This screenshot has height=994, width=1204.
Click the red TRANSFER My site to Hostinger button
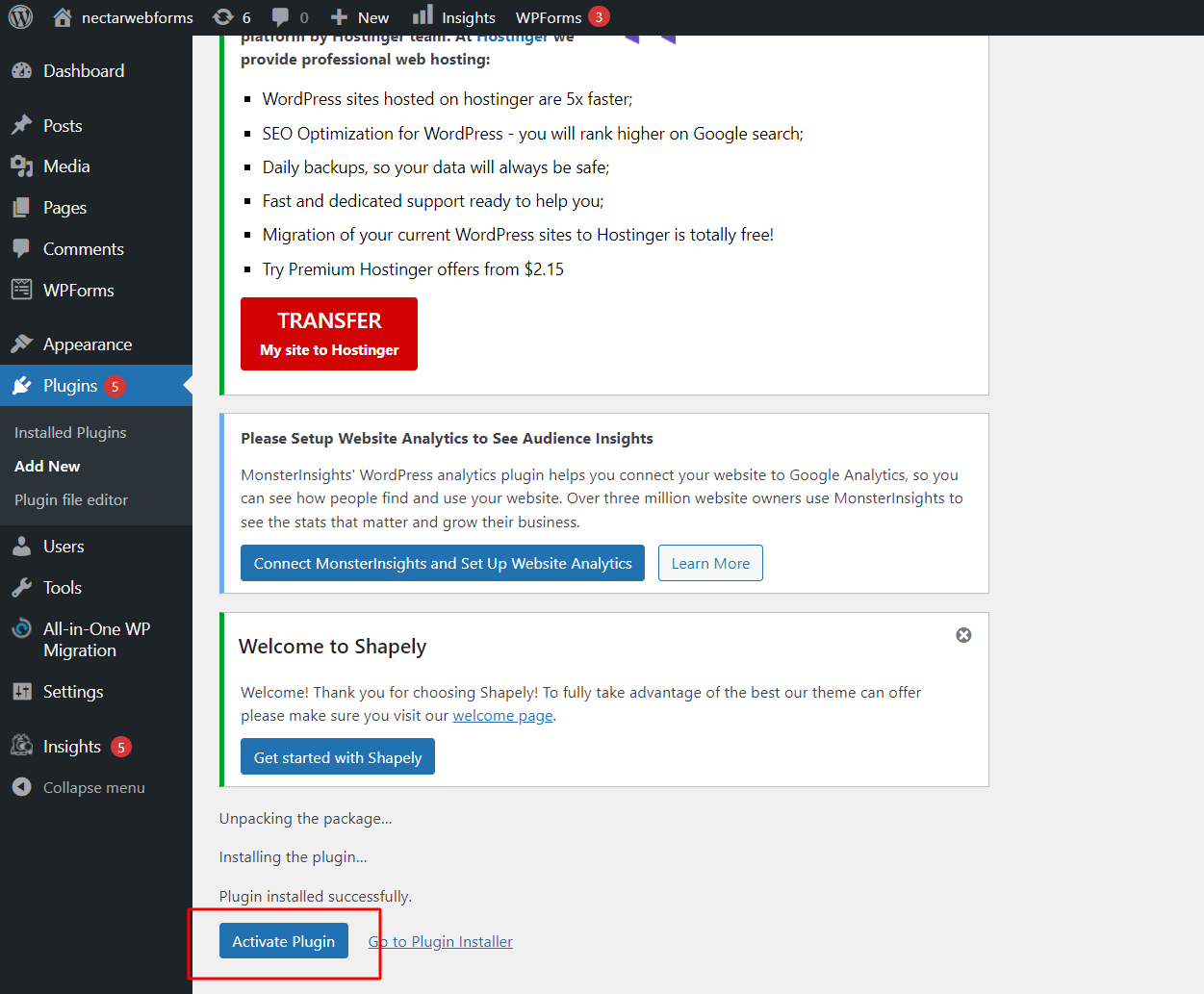[x=329, y=334]
